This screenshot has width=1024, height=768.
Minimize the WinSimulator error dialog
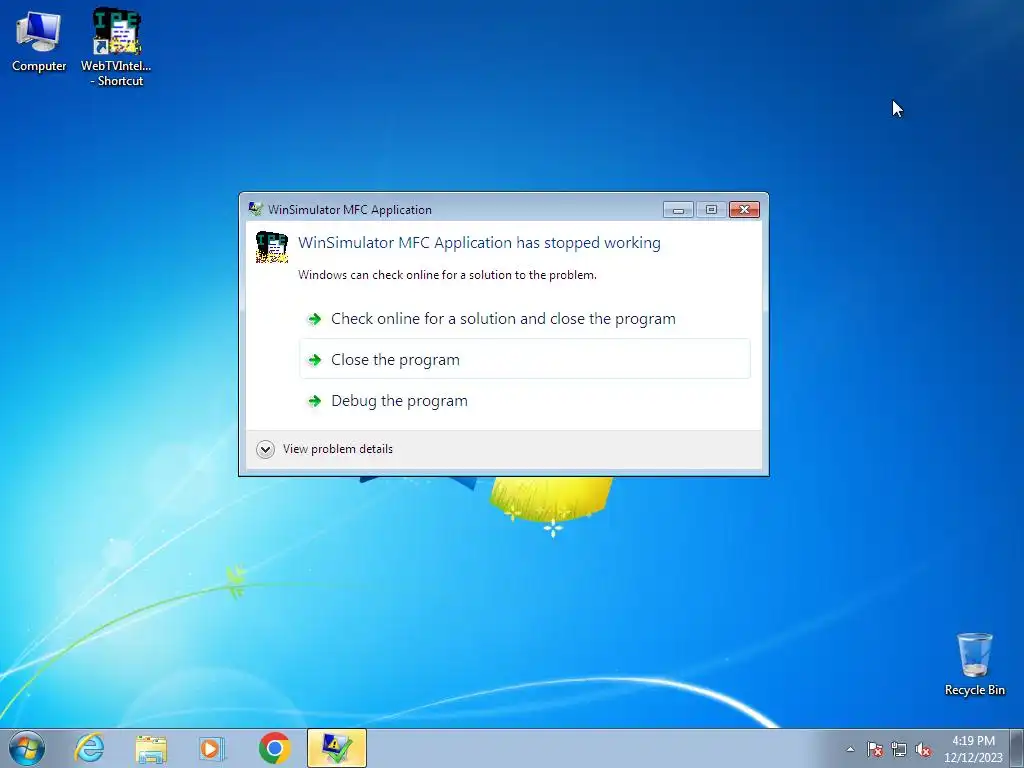click(x=679, y=209)
